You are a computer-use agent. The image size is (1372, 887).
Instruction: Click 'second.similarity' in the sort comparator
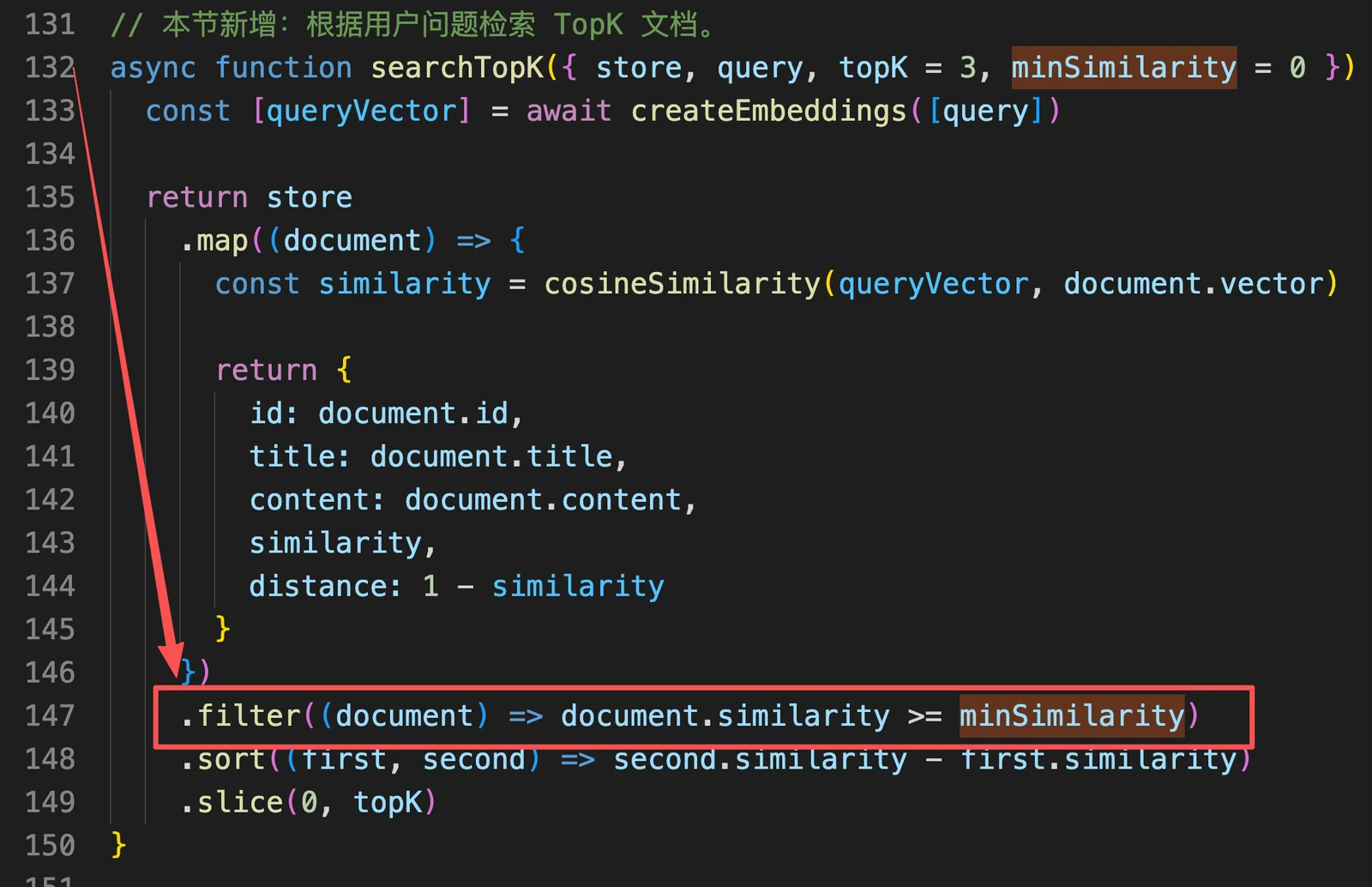(760, 758)
